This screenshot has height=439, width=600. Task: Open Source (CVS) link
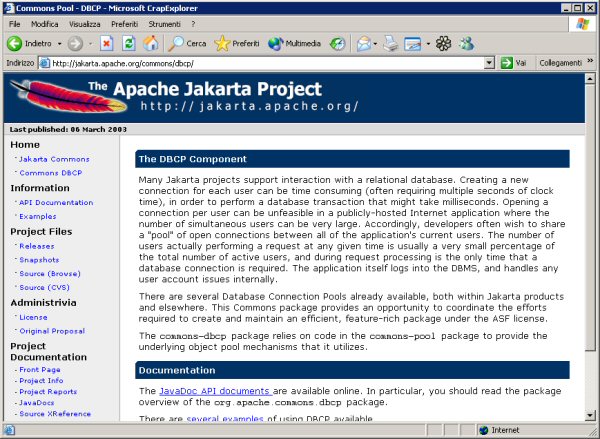(44, 287)
